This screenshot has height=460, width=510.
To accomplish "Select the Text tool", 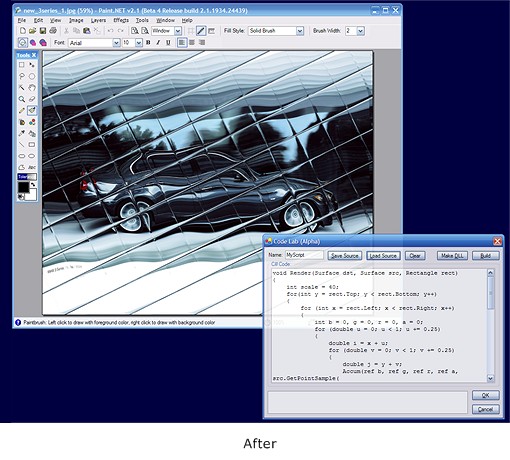I will coord(32,167).
